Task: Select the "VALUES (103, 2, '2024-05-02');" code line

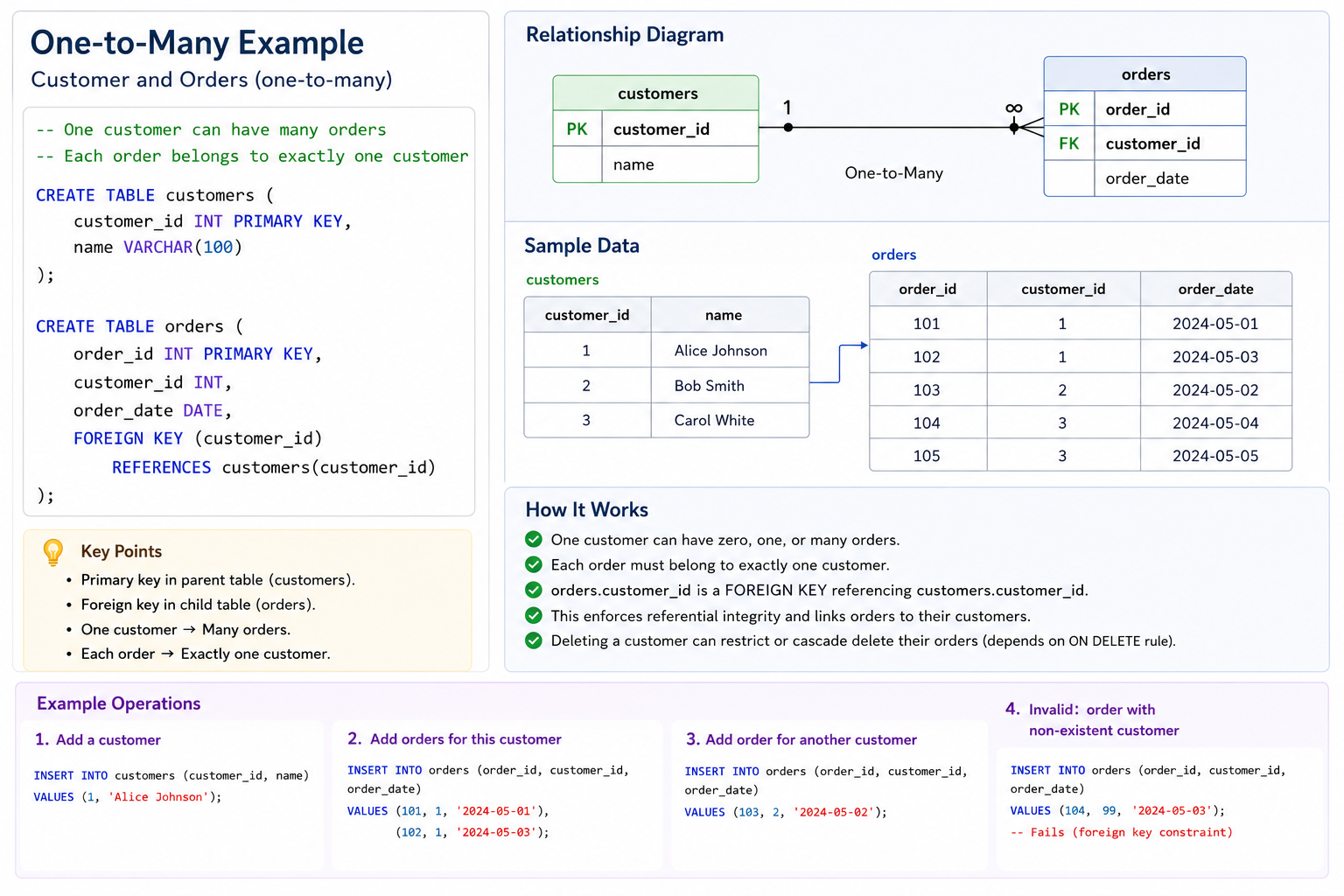Action: [786, 813]
